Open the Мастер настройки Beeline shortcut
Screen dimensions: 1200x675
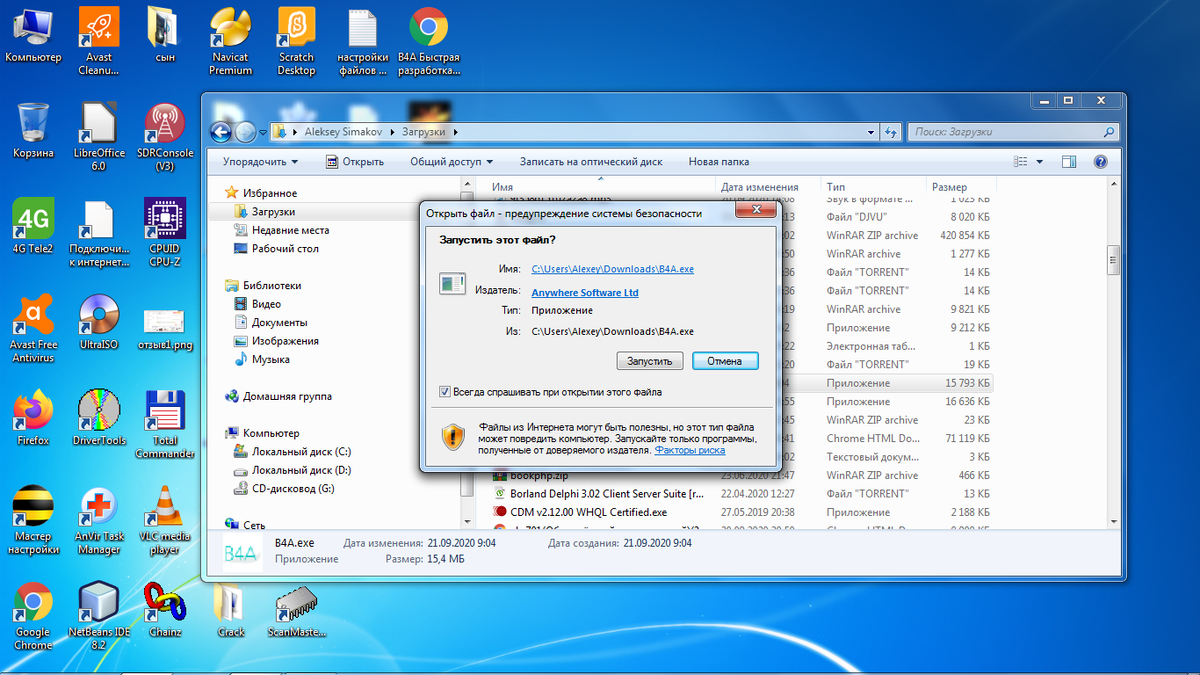click(x=33, y=520)
